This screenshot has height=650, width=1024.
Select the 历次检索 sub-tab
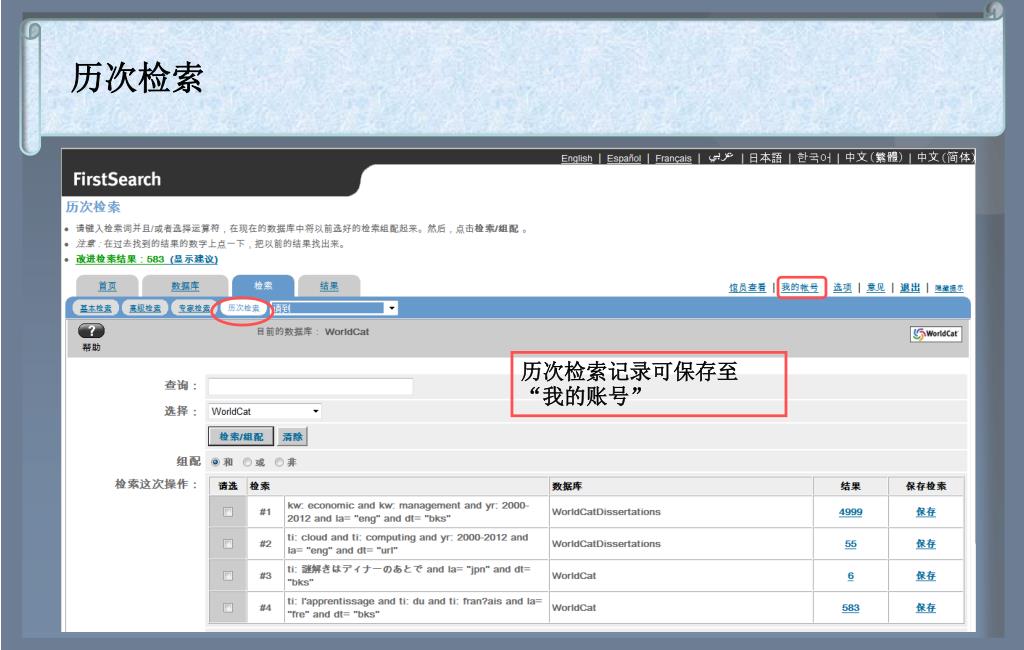pyautogui.click(x=244, y=308)
